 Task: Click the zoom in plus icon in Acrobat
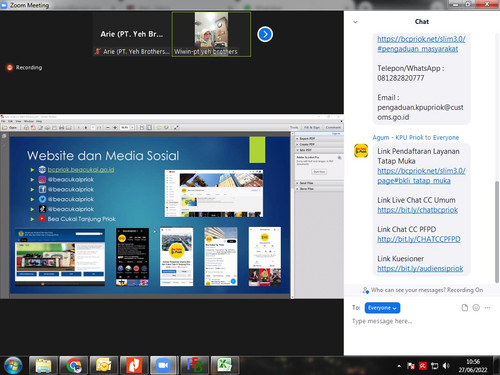(x=115, y=128)
